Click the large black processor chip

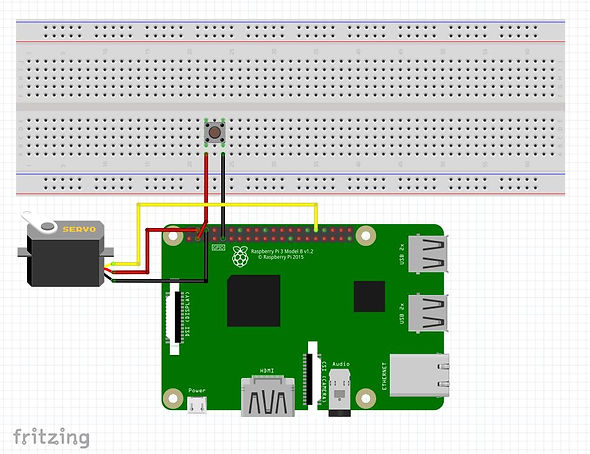(254, 301)
